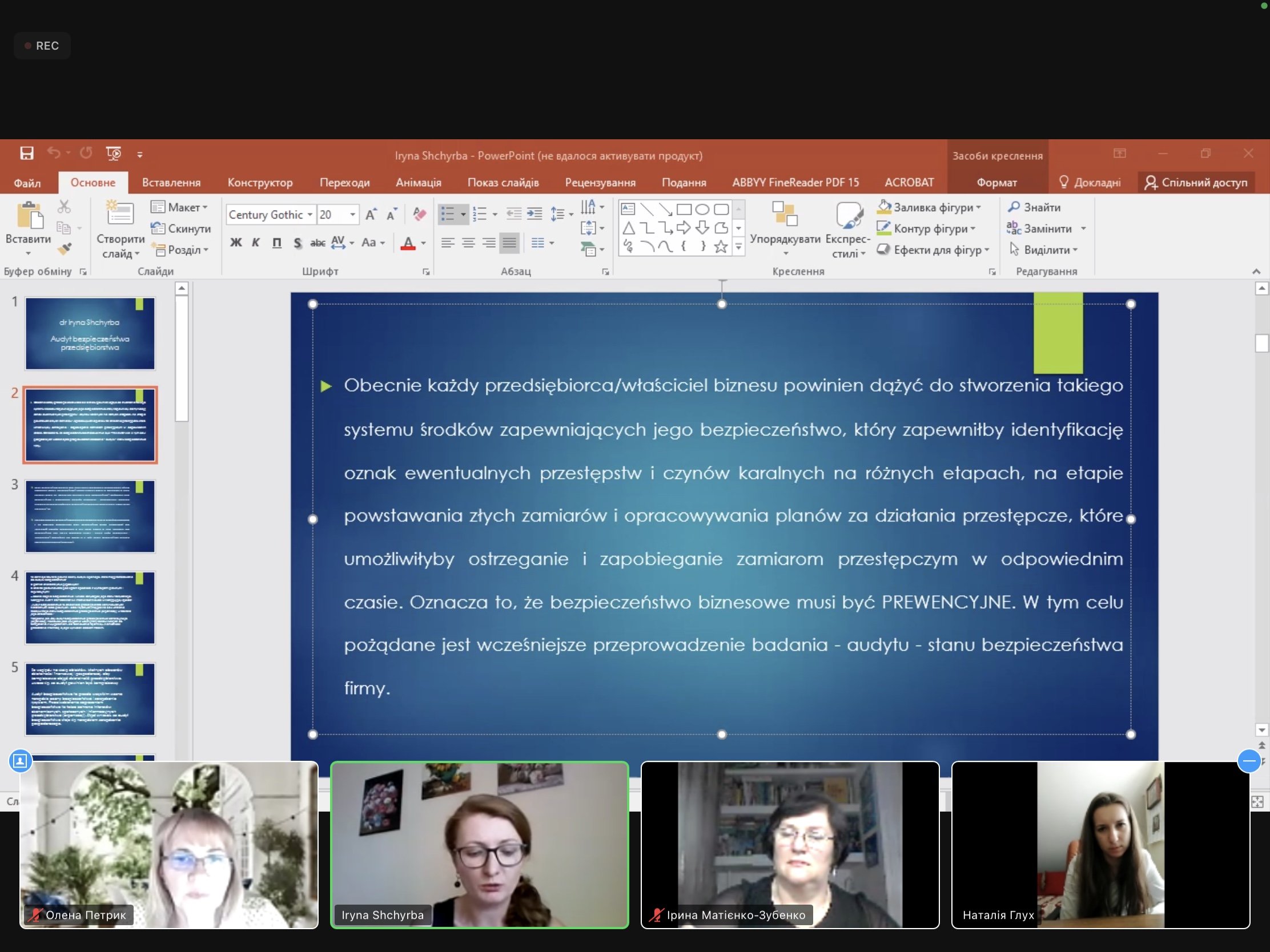Click Створити слайд button
The height and width of the screenshot is (952, 1270).
click(120, 229)
